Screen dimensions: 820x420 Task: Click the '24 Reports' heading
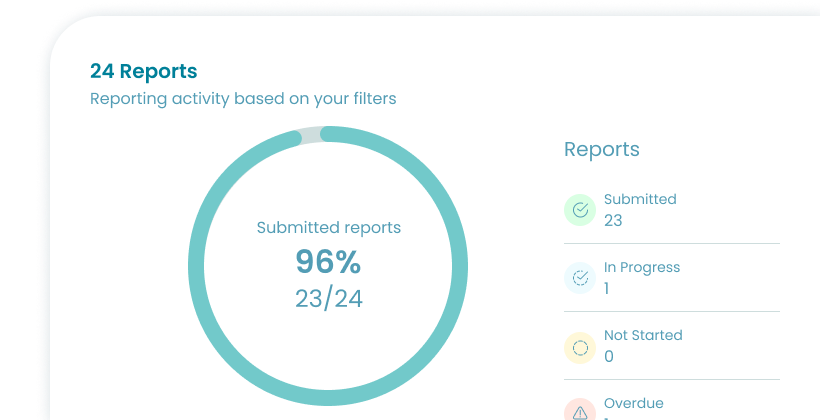coord(143,71)
